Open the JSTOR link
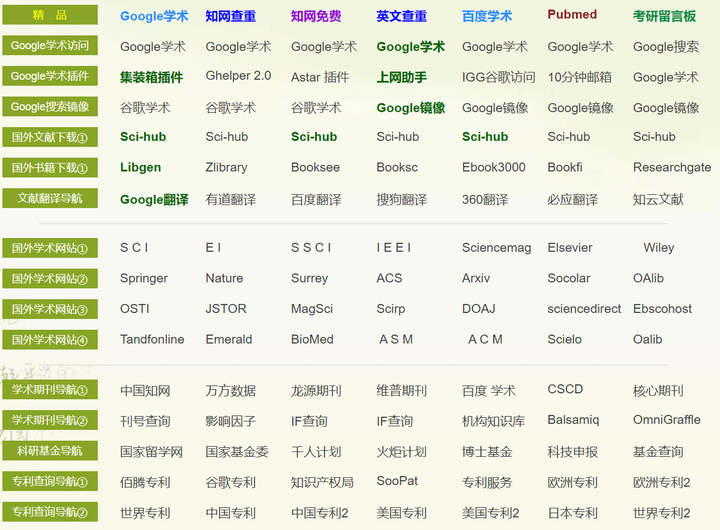This screenshot has height=530, width=720. (x=226, y=309)
